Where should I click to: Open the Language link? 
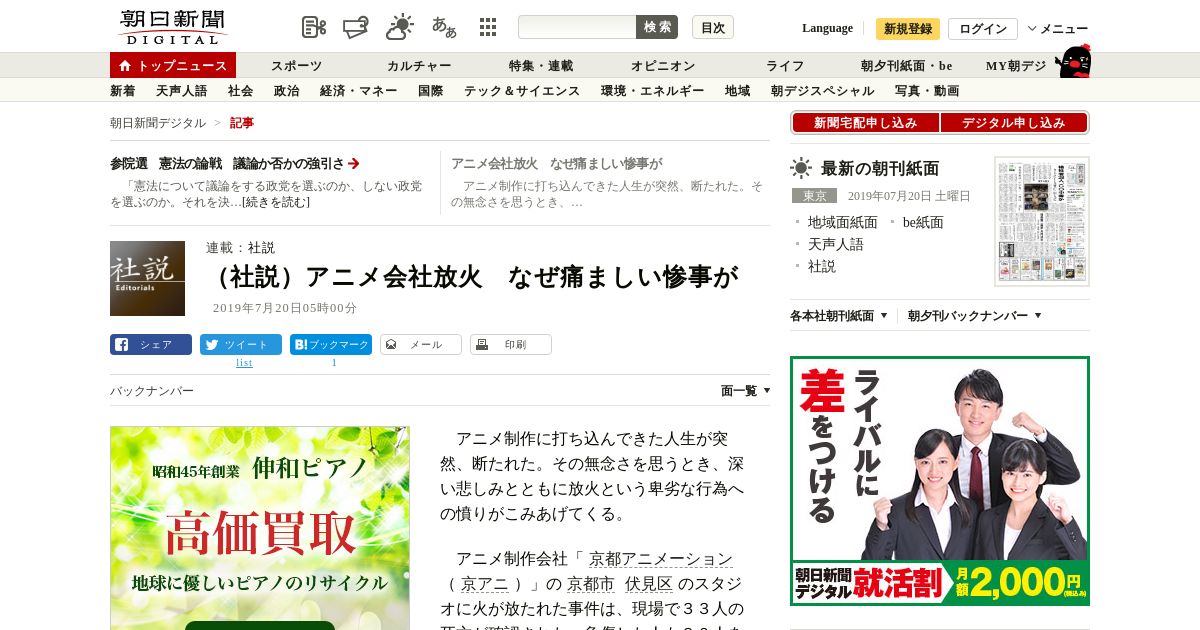[x=827, y=28]
